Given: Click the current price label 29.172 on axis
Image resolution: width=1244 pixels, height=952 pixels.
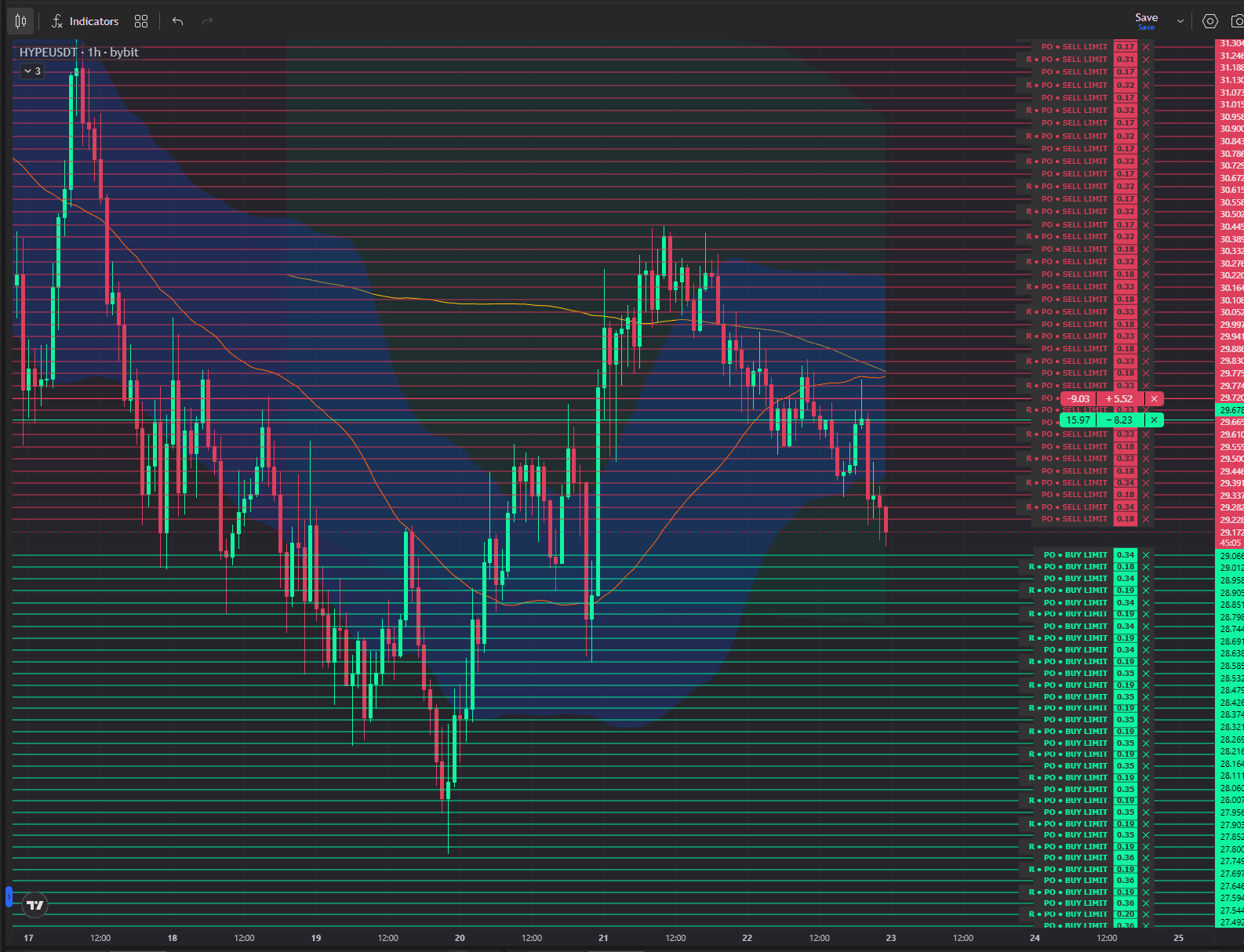Looking at the screenshot, I should coord(1231,532).
